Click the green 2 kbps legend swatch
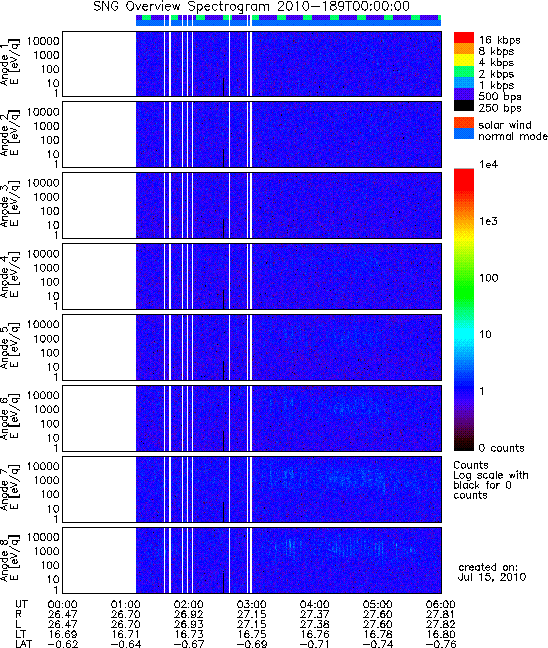 pos(464,71)
